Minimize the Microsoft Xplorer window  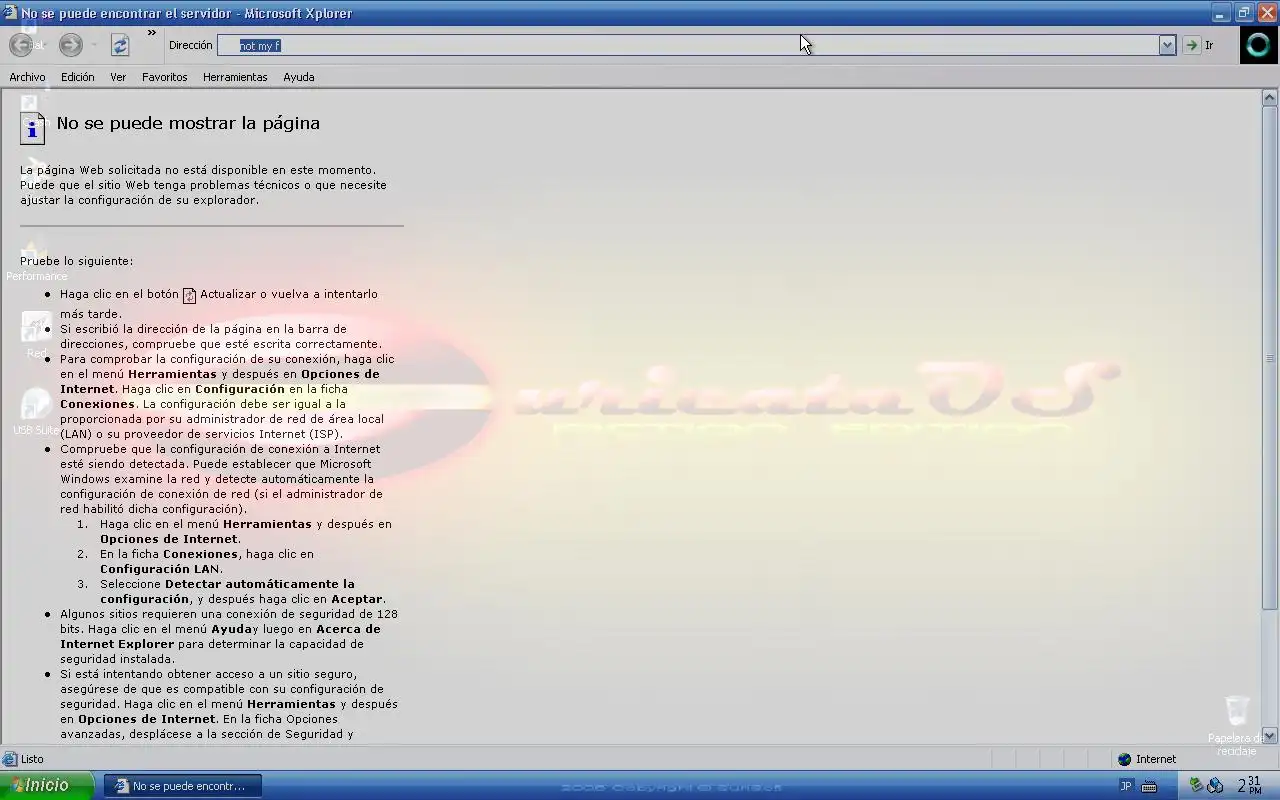pyautogui.click(x=1221, y=13)
